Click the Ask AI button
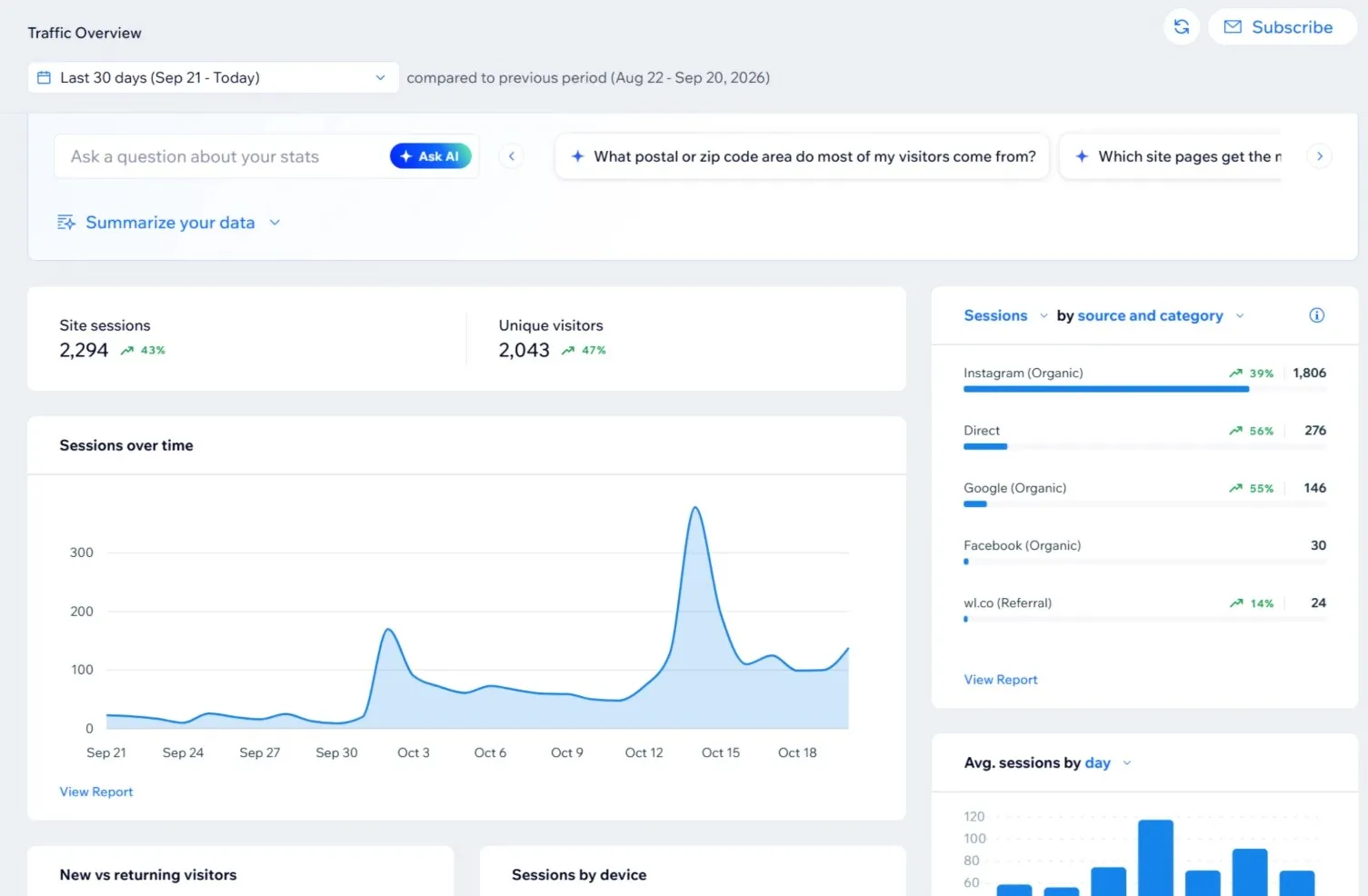The height and width of the screenshot is (896, 1368). click(x=431, y=156)
